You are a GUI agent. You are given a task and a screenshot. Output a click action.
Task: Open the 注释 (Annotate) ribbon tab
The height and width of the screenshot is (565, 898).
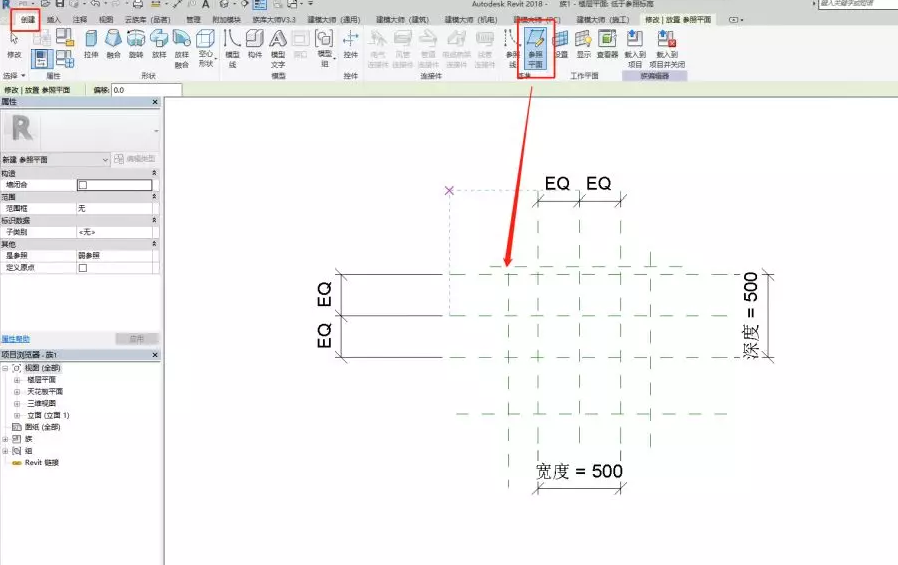pos(80,19)
